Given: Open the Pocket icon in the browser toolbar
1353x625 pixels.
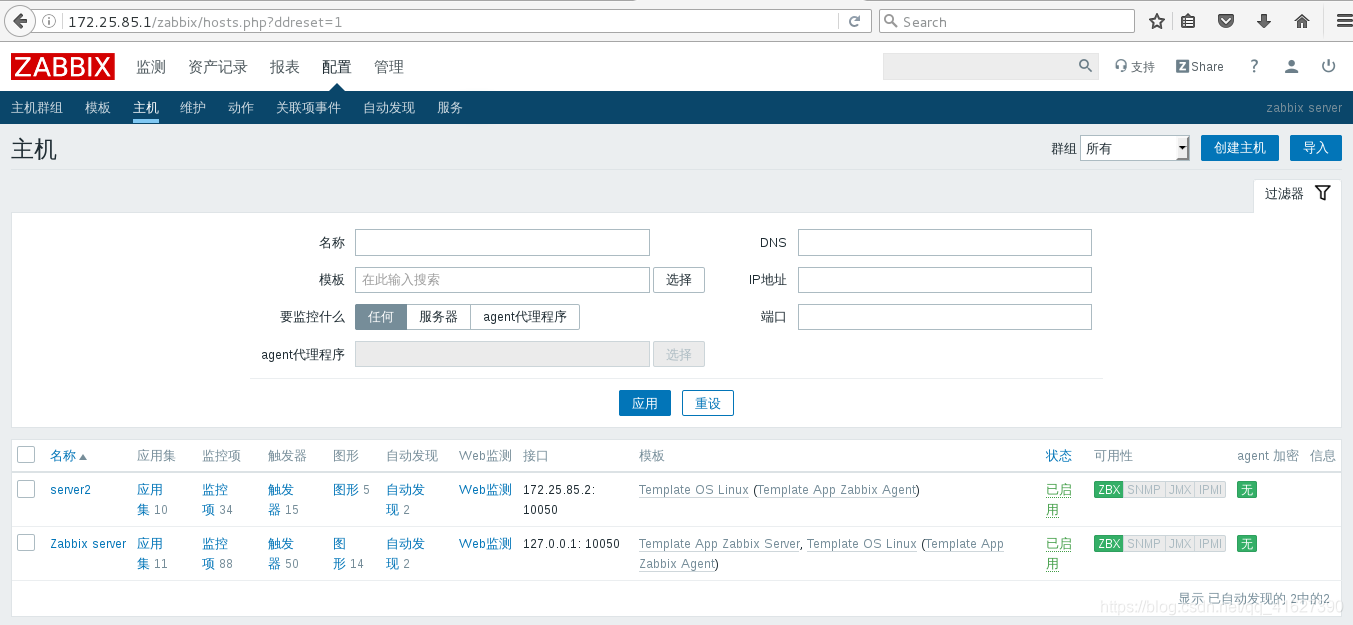Looking at the screenshot, I should point(1226,21).
